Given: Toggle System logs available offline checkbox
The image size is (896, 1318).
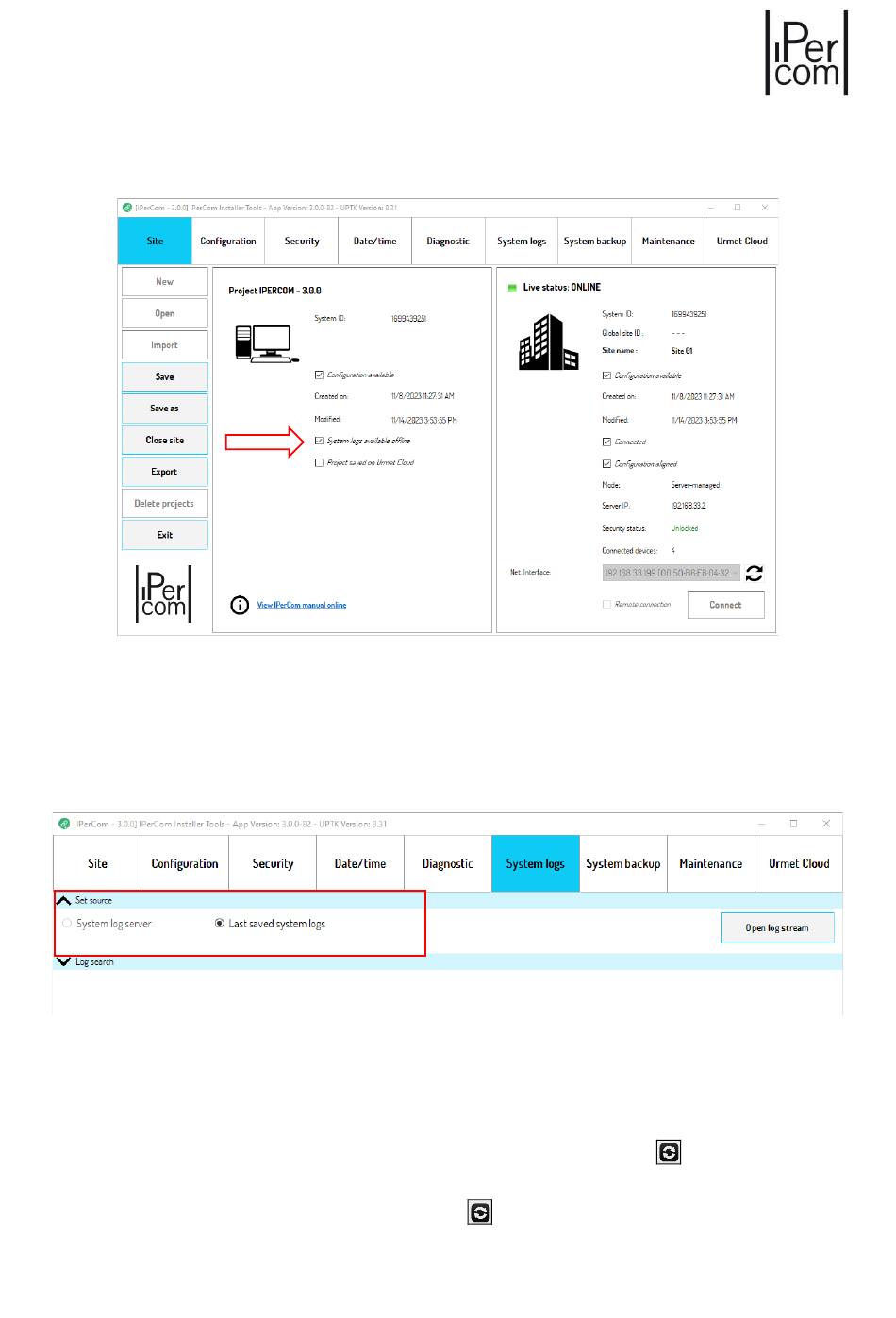Looking at the screenshot, I should tap(319, 441).
